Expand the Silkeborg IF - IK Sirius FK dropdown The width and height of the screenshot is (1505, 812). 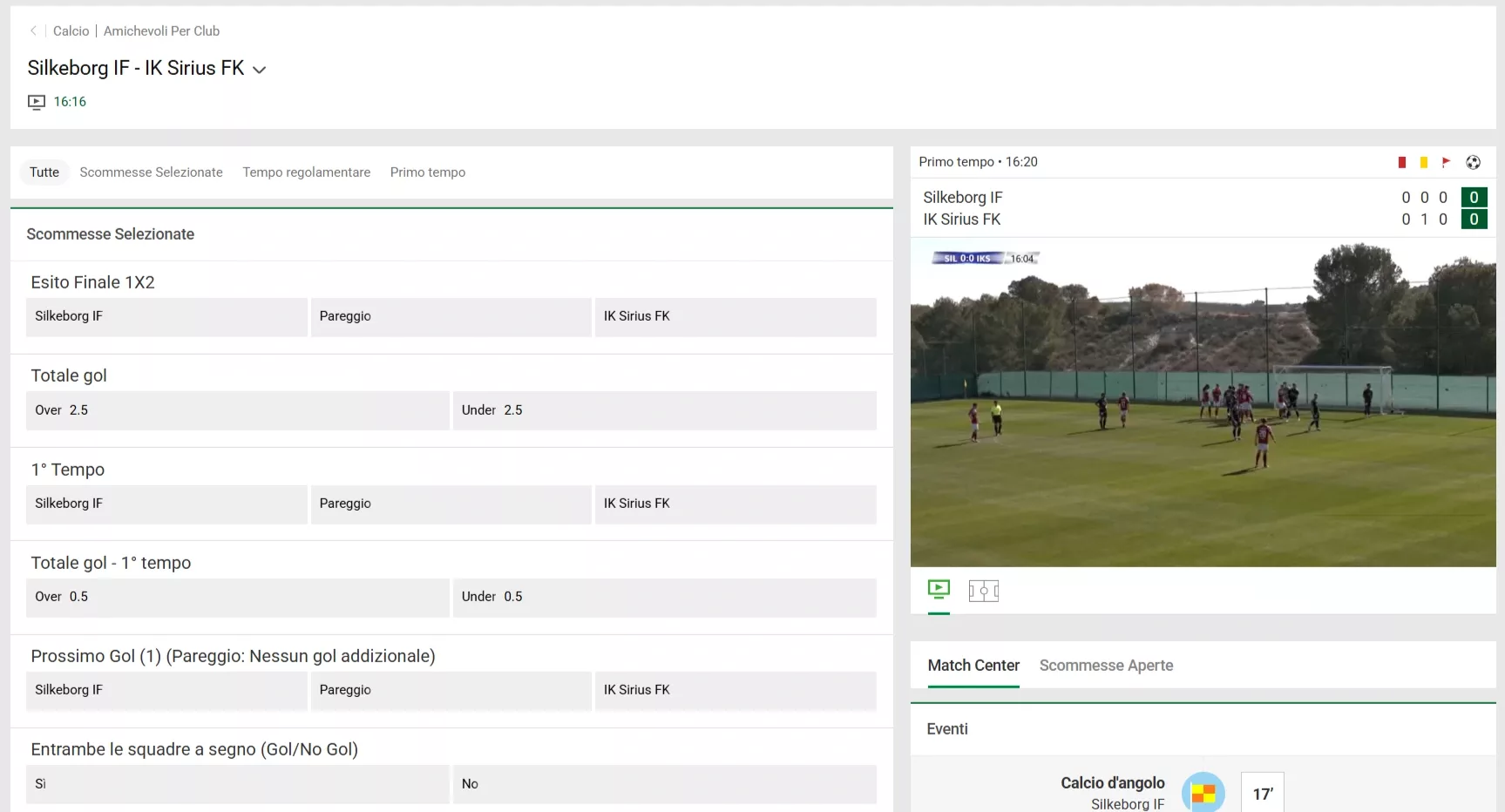(x=259, y=69)
